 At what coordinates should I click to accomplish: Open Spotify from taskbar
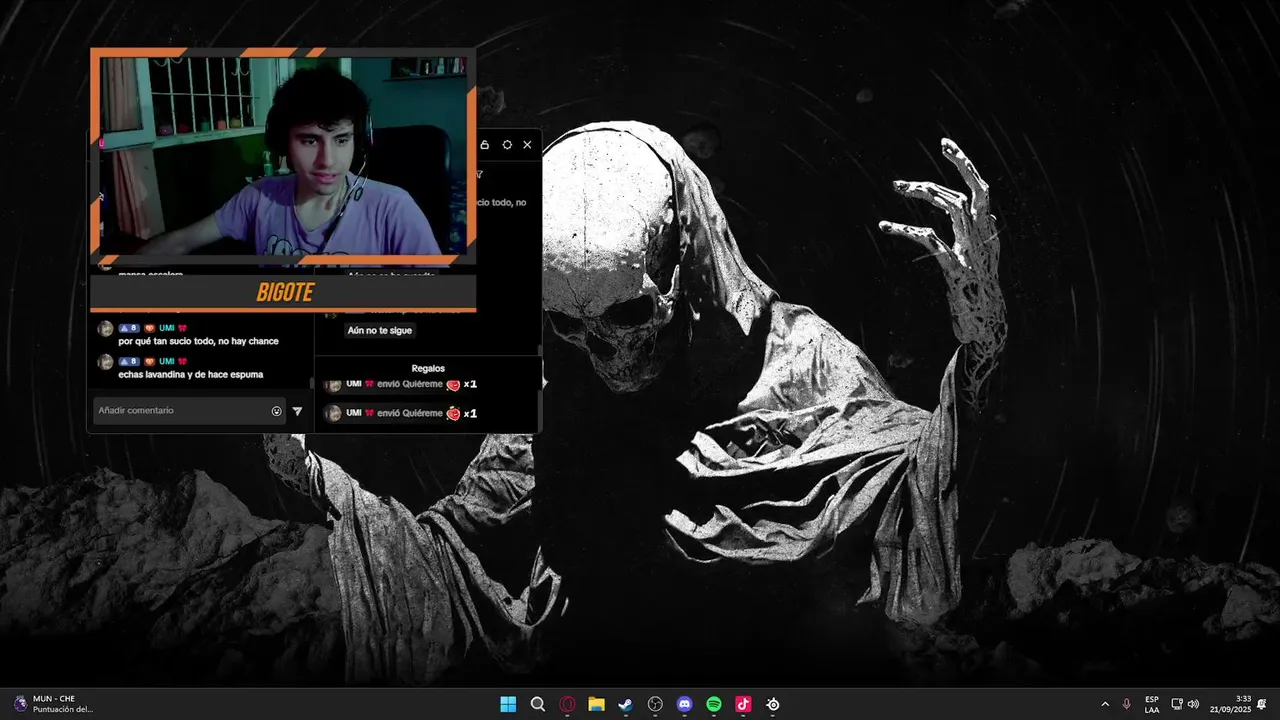tap(714, 704)
